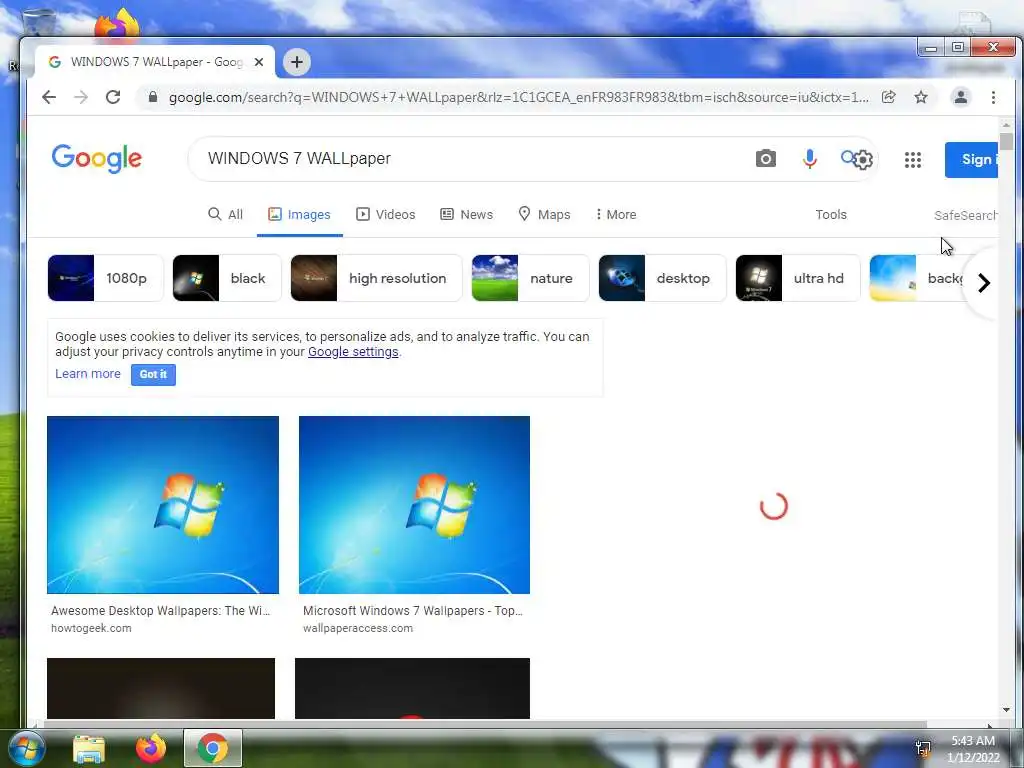
Task: Click the vertical scrollbar down arrow
Action: [x=1006, y=710]
